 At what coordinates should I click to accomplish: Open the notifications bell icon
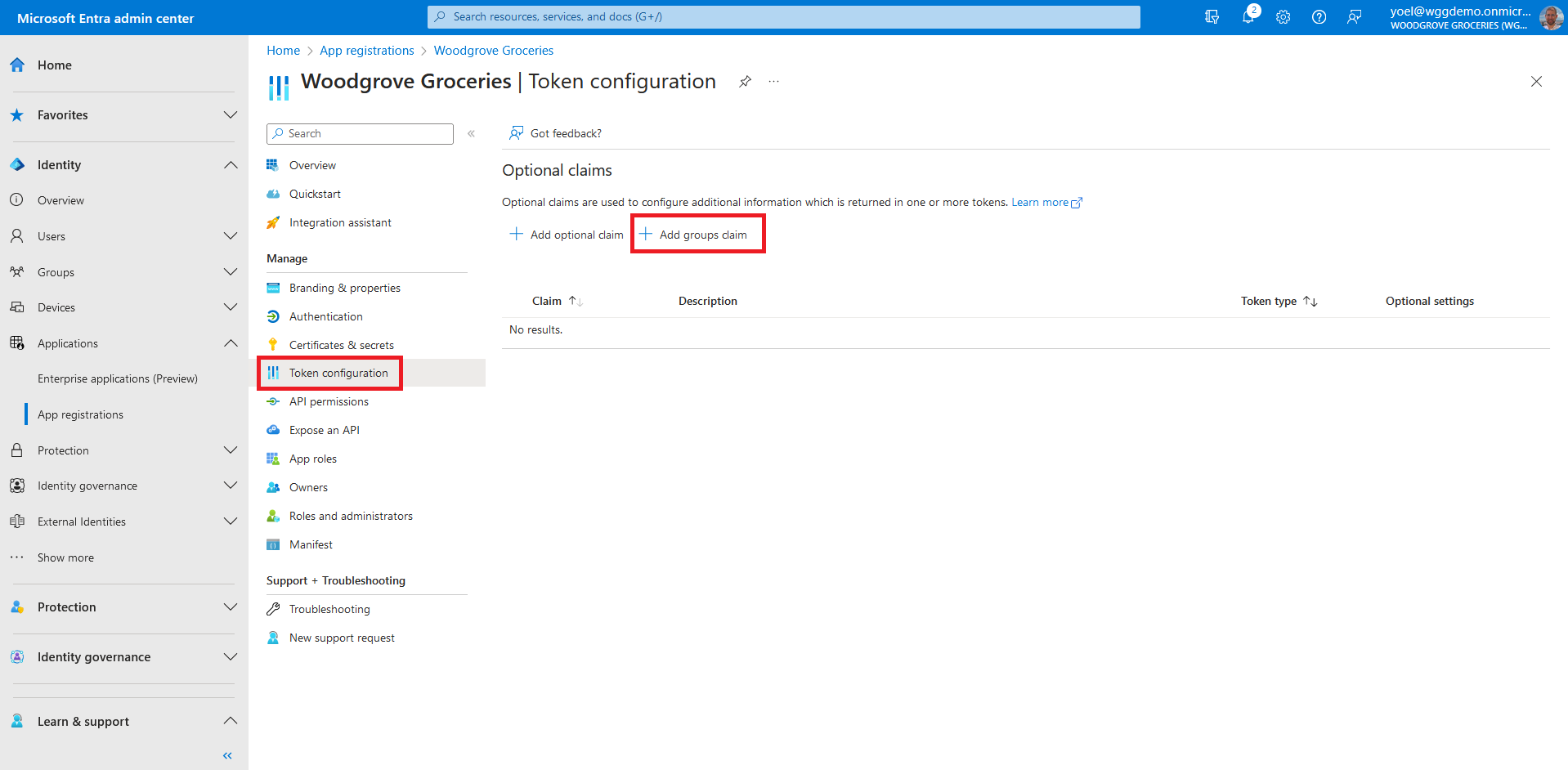1248,17
